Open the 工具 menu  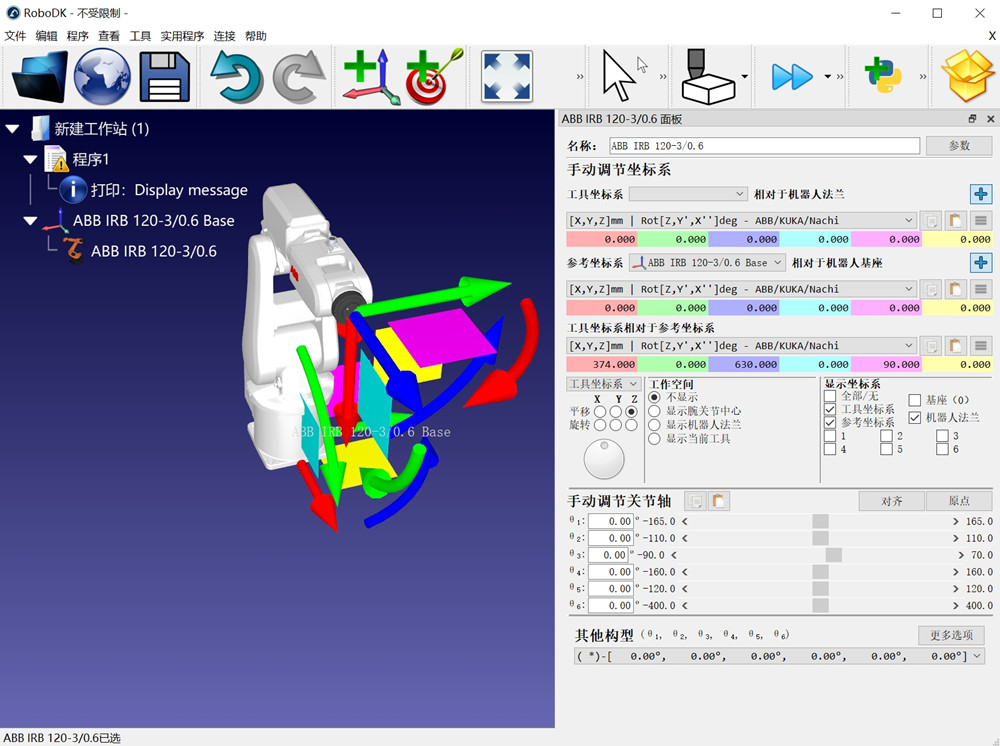140,36
